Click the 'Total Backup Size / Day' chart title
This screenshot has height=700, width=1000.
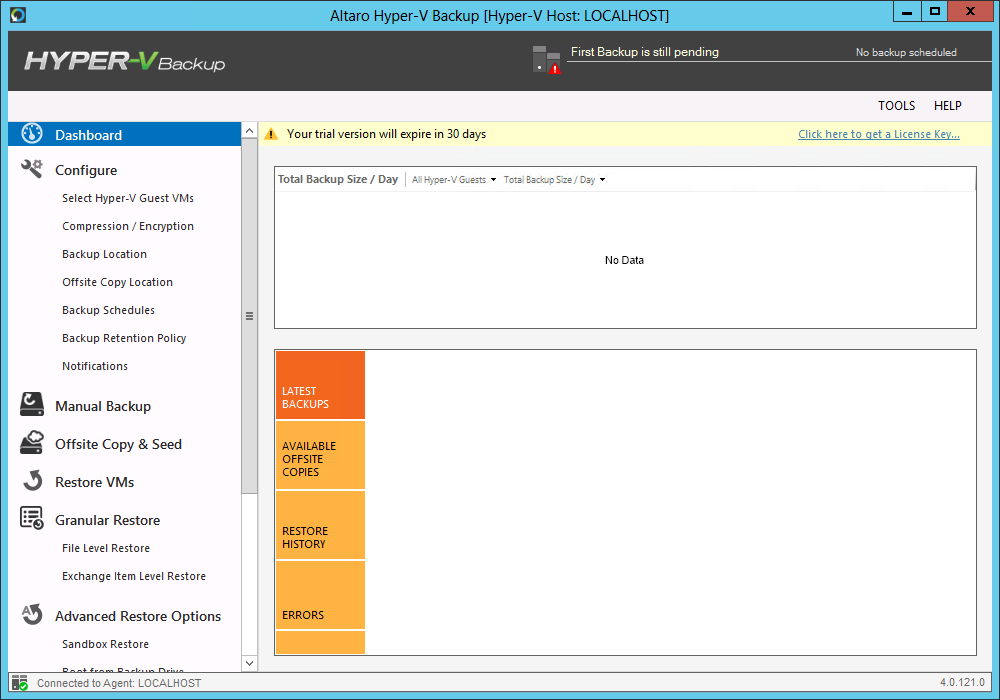(x=337, y=179)
